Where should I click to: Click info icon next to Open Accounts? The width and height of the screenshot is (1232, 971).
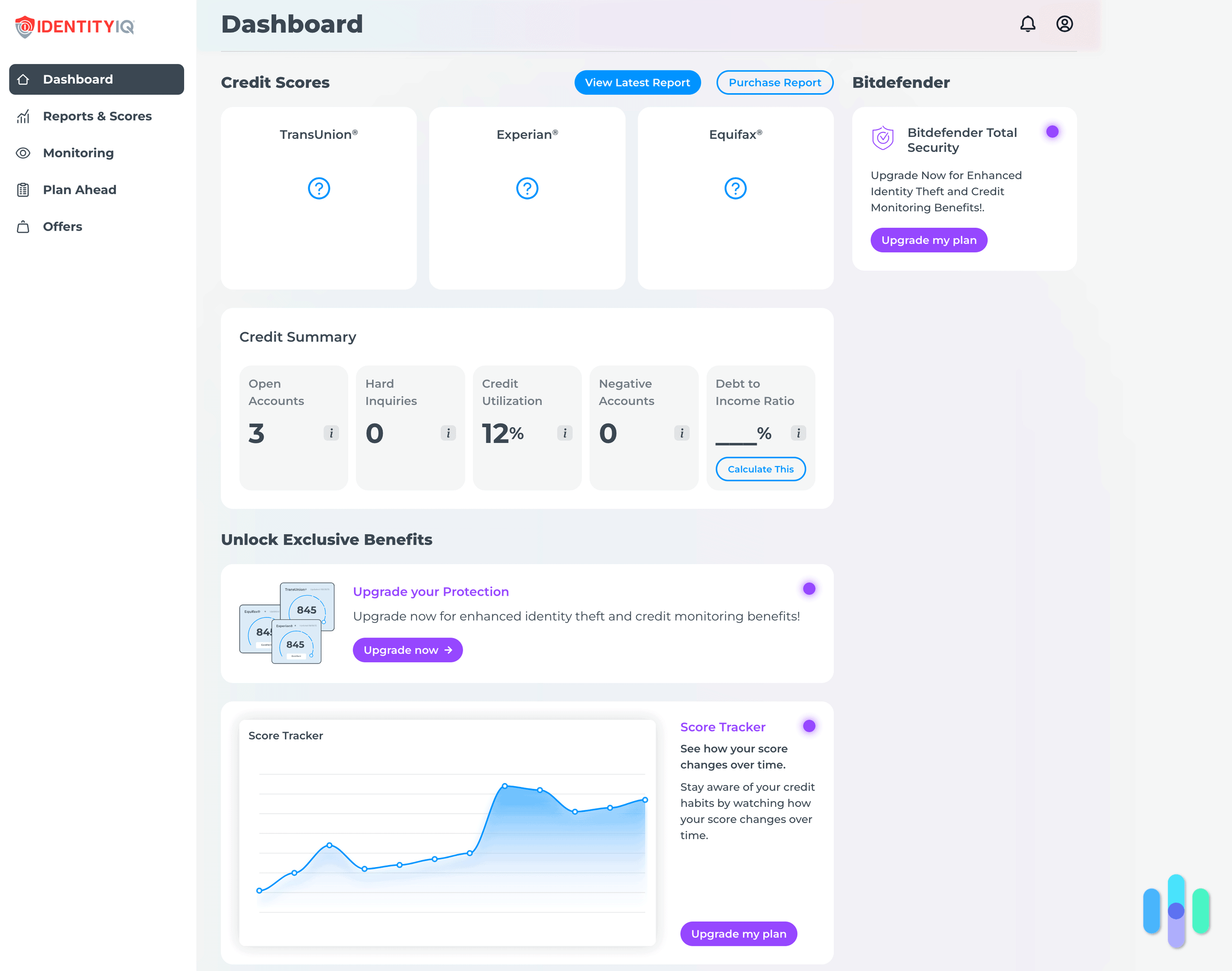[x=332, y=433]
